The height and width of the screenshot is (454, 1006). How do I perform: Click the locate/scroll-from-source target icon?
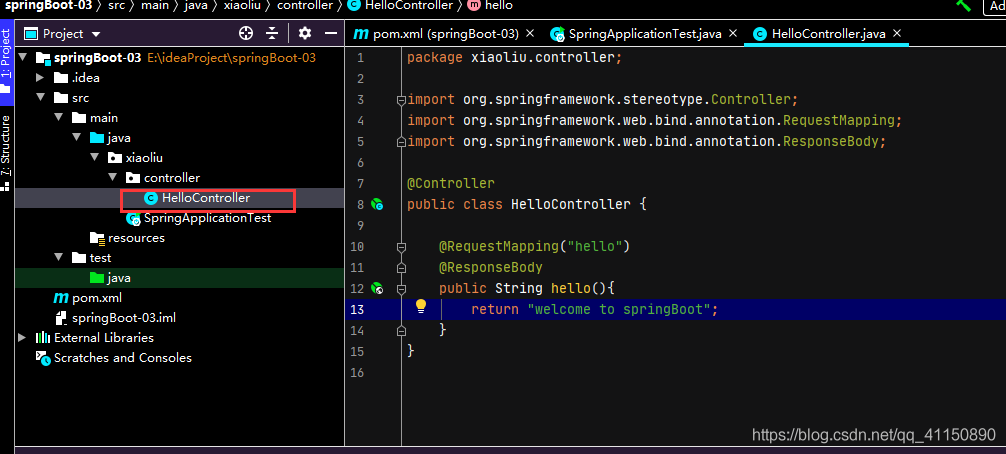click(x=246, y=33)
